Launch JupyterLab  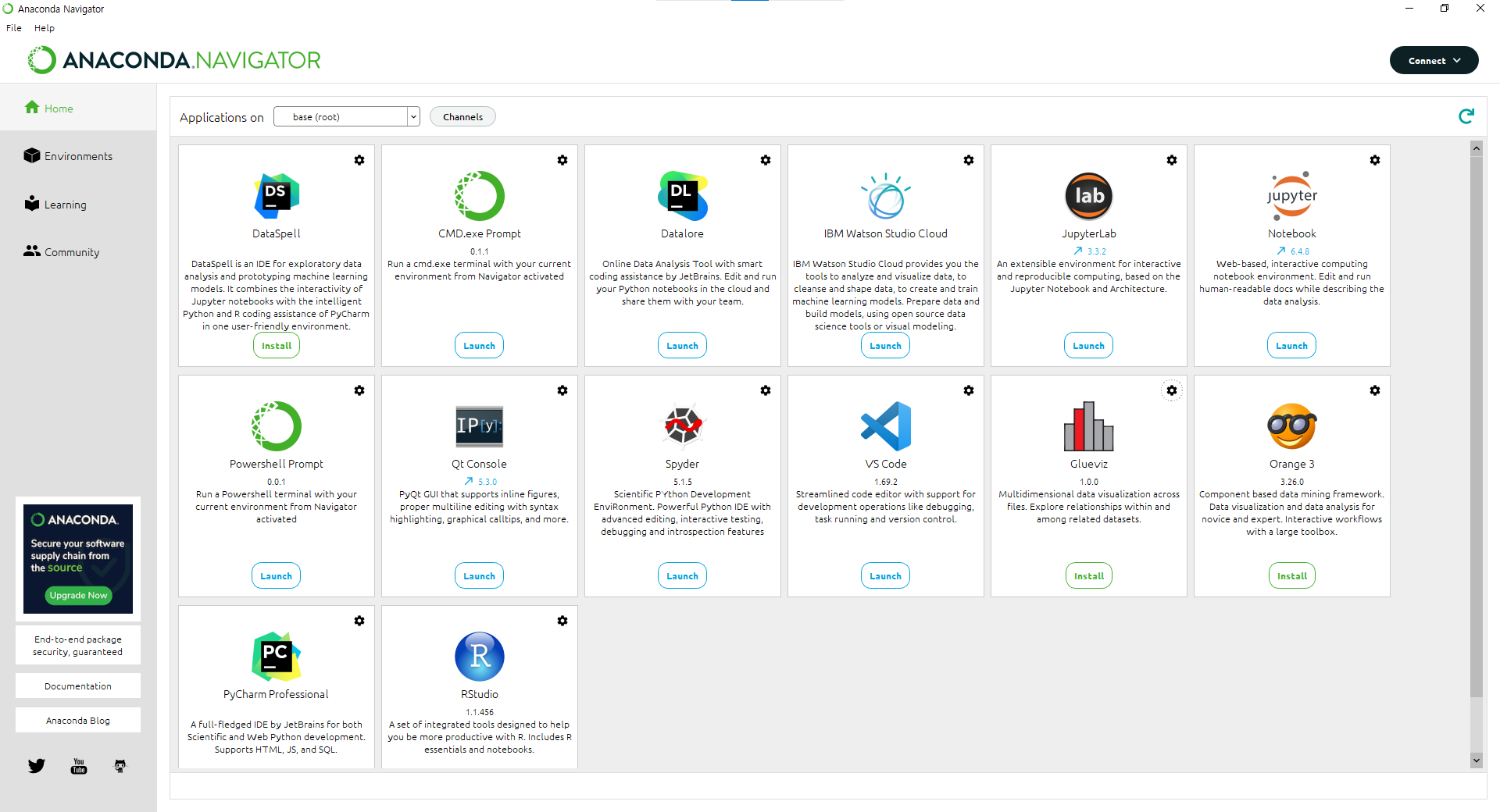click(x=1089, y=345)
